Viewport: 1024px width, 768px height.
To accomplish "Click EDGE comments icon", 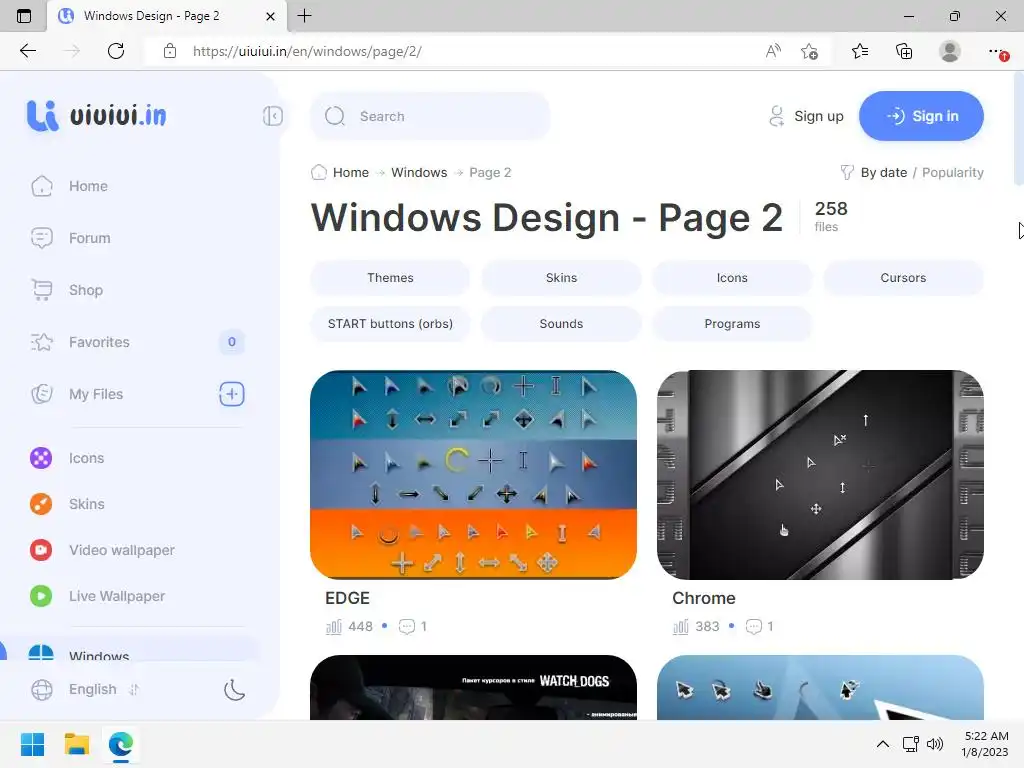I will [407, 627].
